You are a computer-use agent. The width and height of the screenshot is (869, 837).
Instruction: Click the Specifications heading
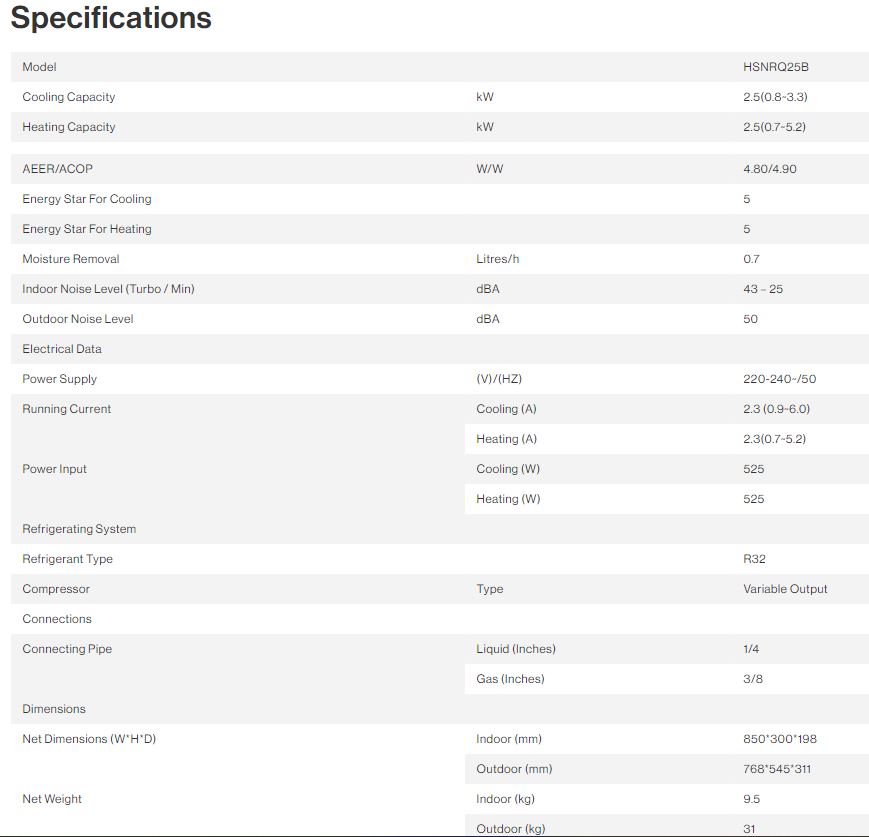(x=111, y=18)
